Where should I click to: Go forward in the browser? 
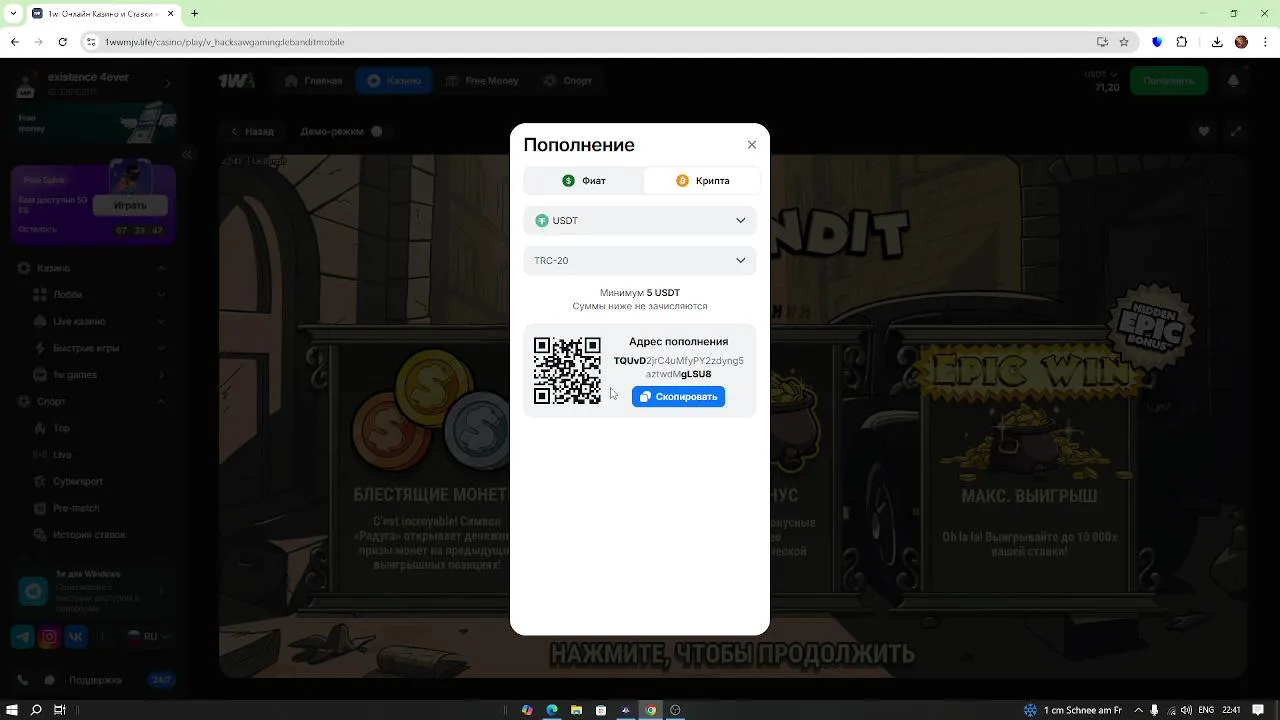[39, 42]
